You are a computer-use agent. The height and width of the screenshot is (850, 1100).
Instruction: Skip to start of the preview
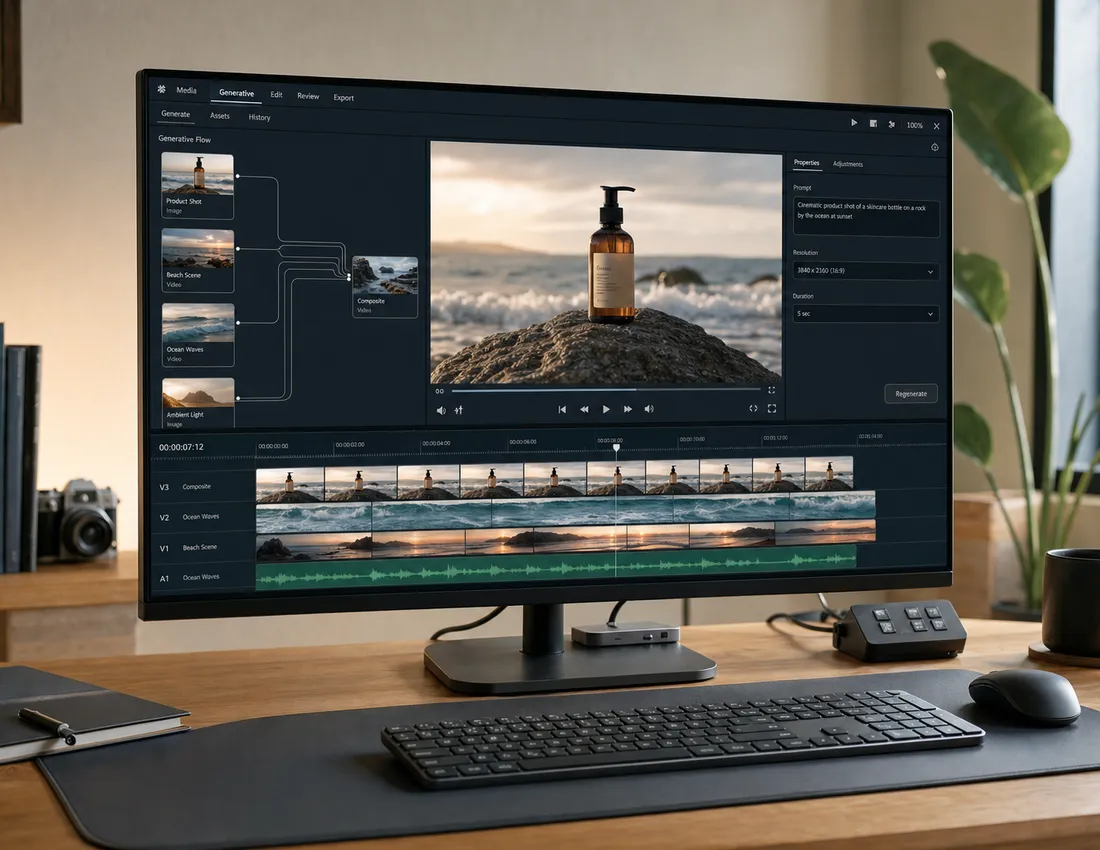[x=562, y=410]
